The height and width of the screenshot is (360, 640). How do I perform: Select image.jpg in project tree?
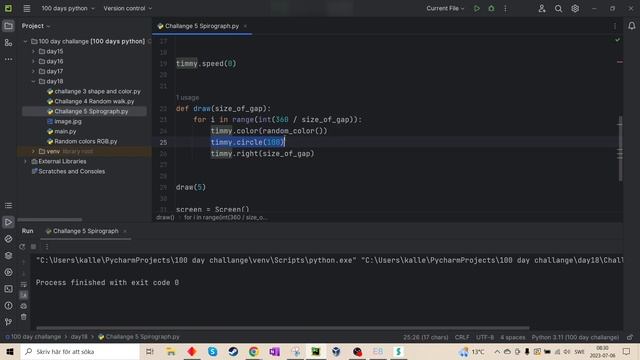[x=68, y=121]
